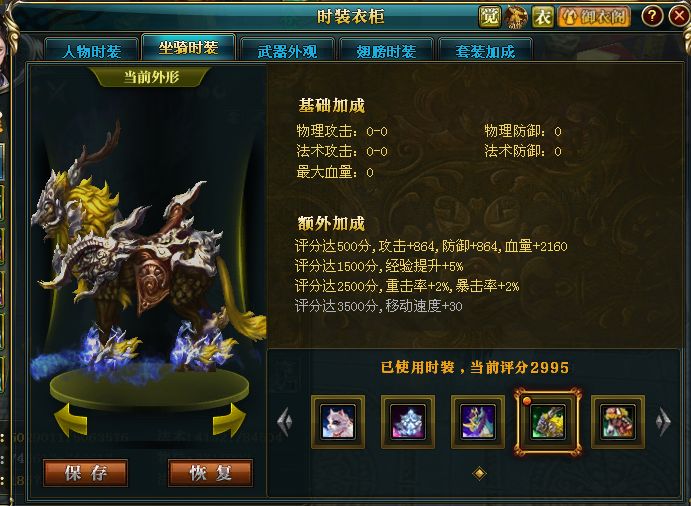The image size is (691, 506).
Task: Show next mount costumes with right chevron
Action: (x=663, y=422)
